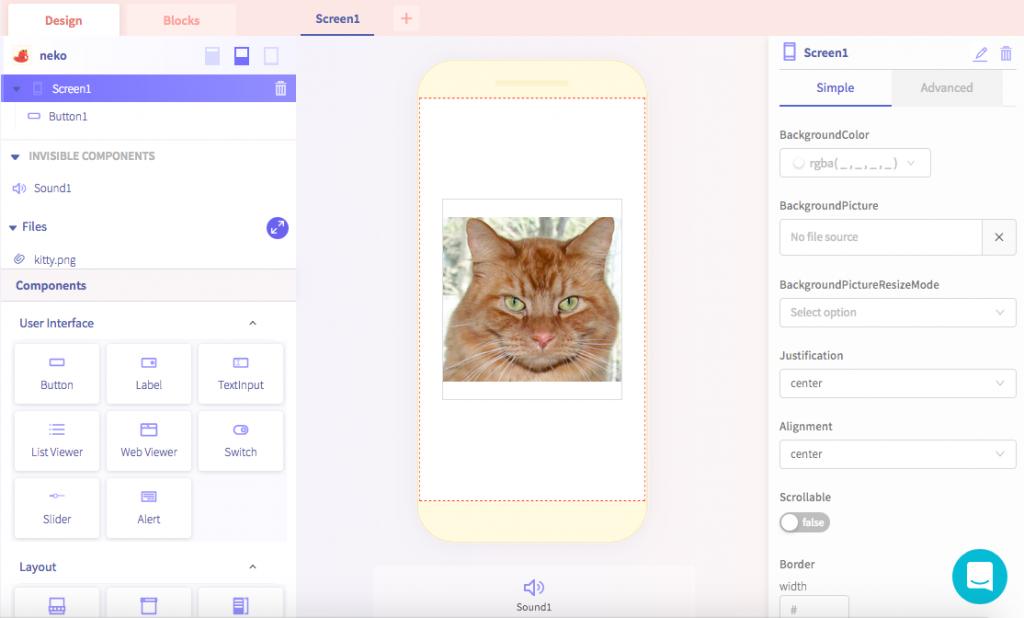Select the middle phone layout view icon
Image resolution: width=1024 pixels, height=618 pixels.
tap(242, 56)
